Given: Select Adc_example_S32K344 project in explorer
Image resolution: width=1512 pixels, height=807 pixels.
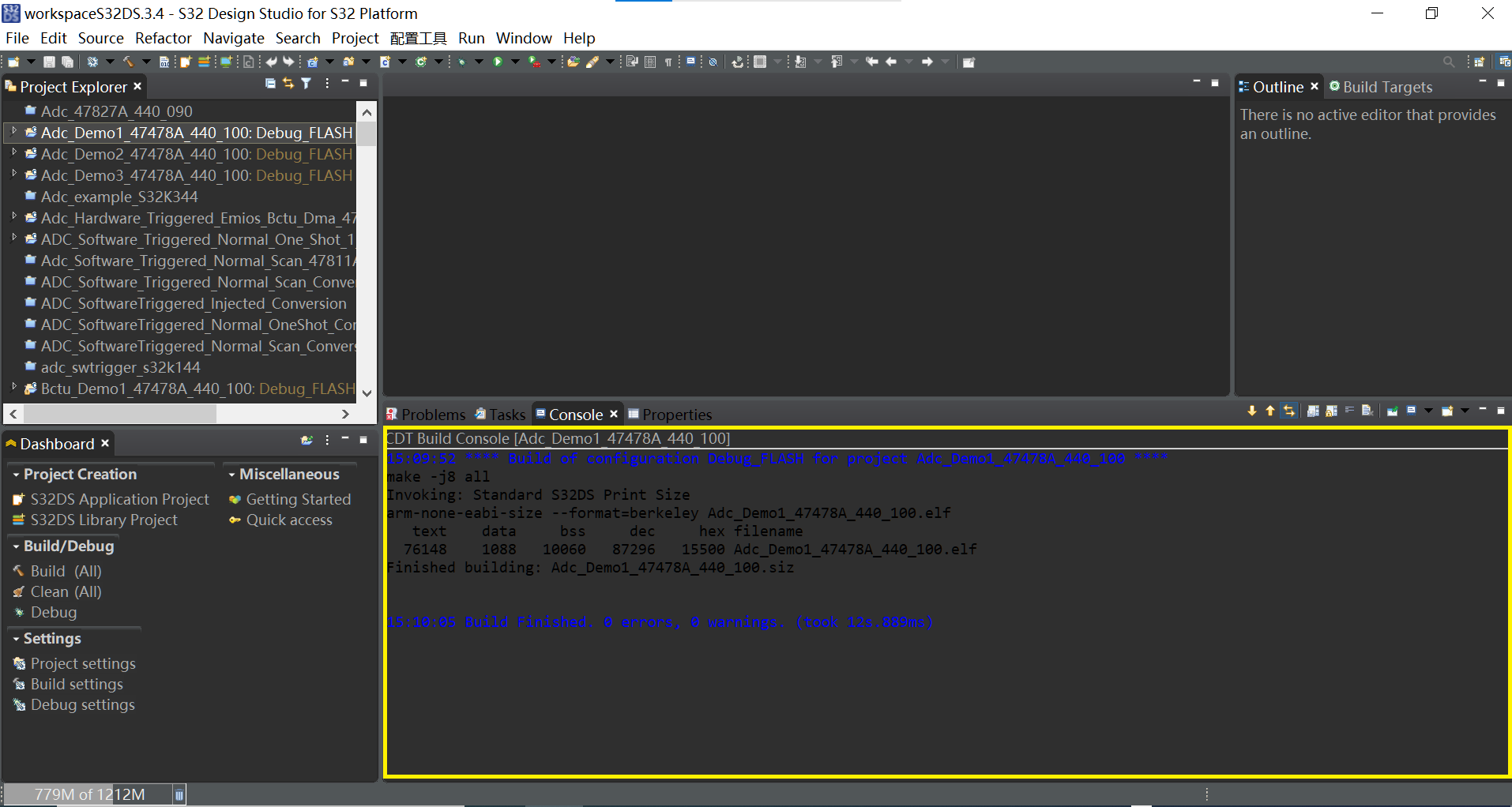Looking at the screenshot, I should (119, 197).
